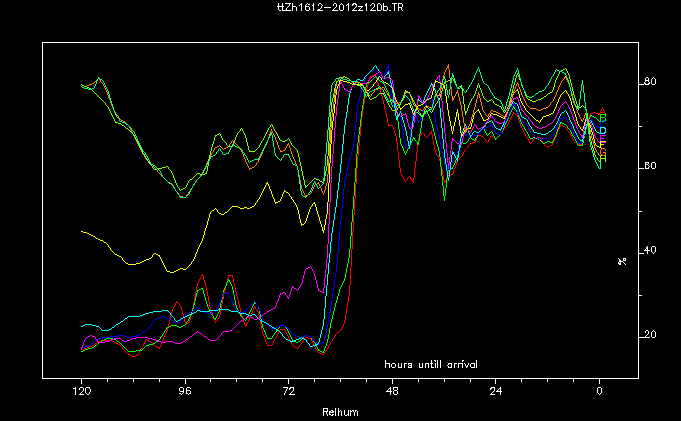This screenshot has height=421, width=681.
Task: Click the cyan series label D
Action: [602, 131]
